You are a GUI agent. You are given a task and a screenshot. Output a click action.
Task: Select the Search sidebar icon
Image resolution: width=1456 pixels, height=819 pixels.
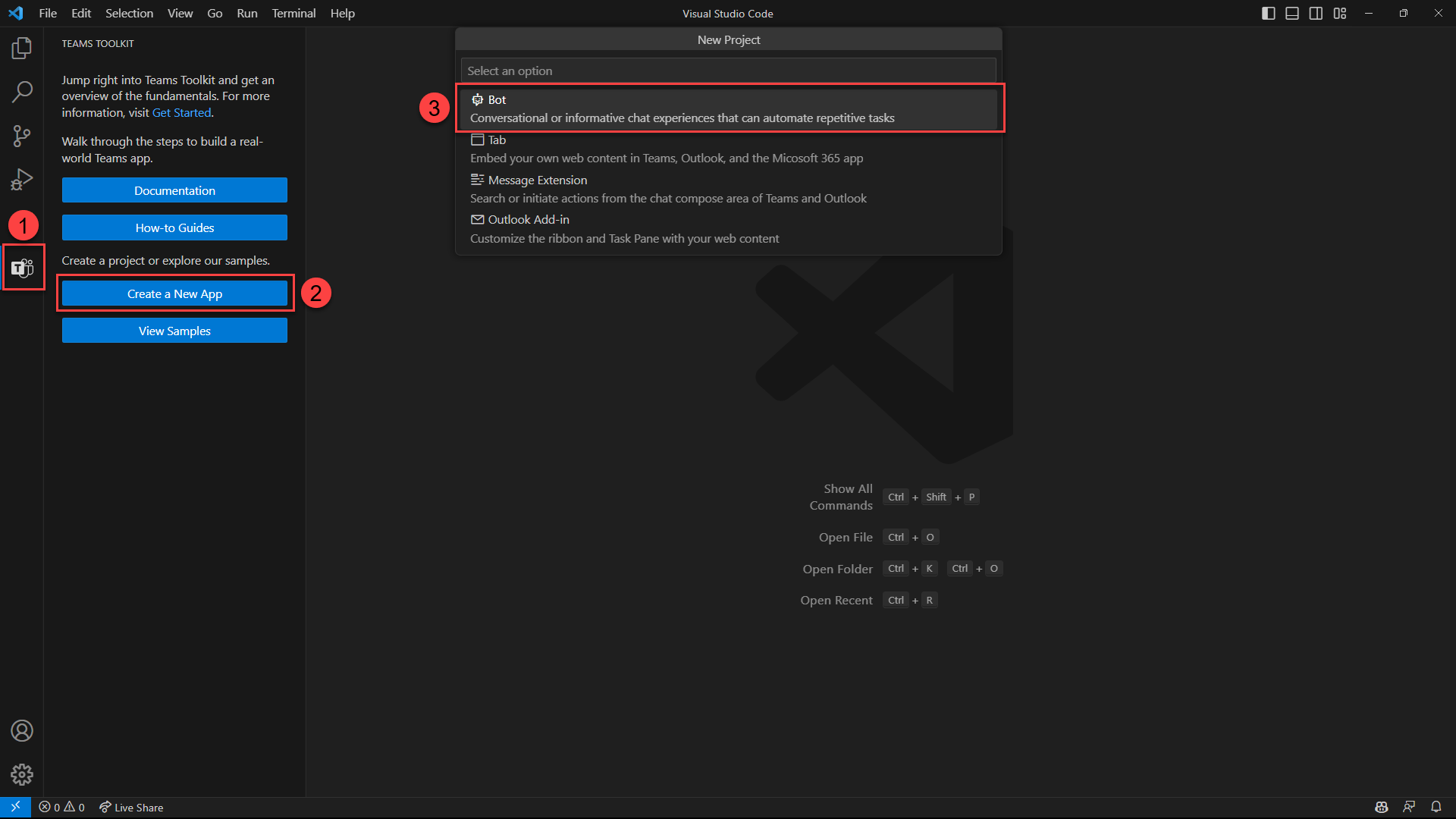(x=22, y=91)
